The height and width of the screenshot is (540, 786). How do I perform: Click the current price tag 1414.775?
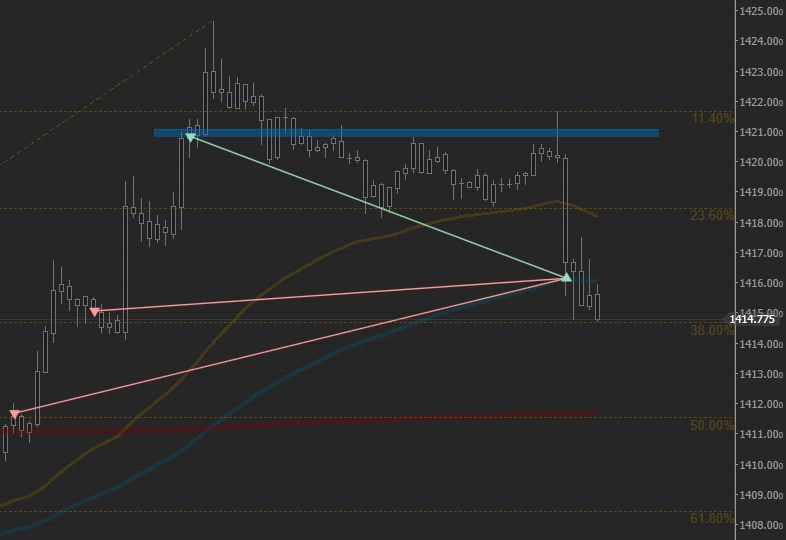click(x=751, y=319)
